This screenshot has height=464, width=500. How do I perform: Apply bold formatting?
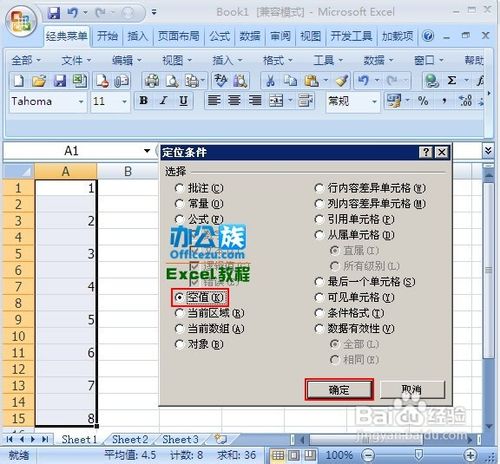[144, 101]
